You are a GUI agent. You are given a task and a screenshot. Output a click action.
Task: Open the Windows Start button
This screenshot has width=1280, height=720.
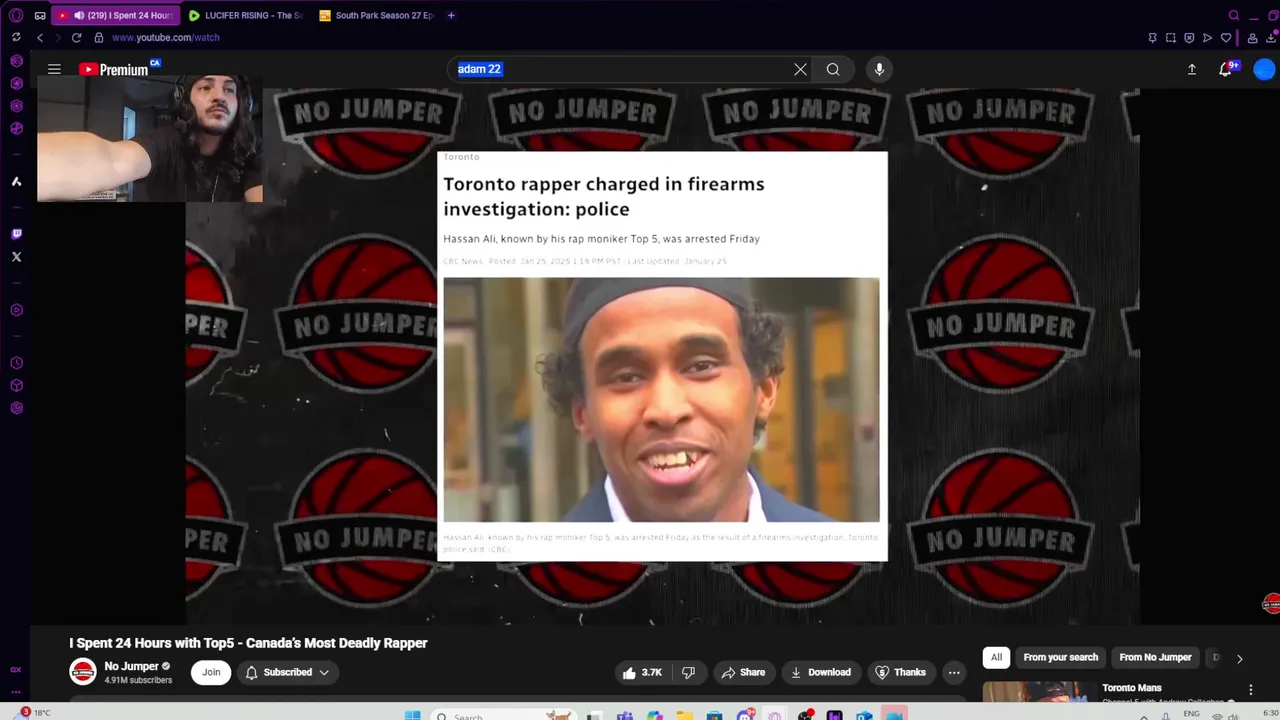pyautogui.click(x=412, y=716)
